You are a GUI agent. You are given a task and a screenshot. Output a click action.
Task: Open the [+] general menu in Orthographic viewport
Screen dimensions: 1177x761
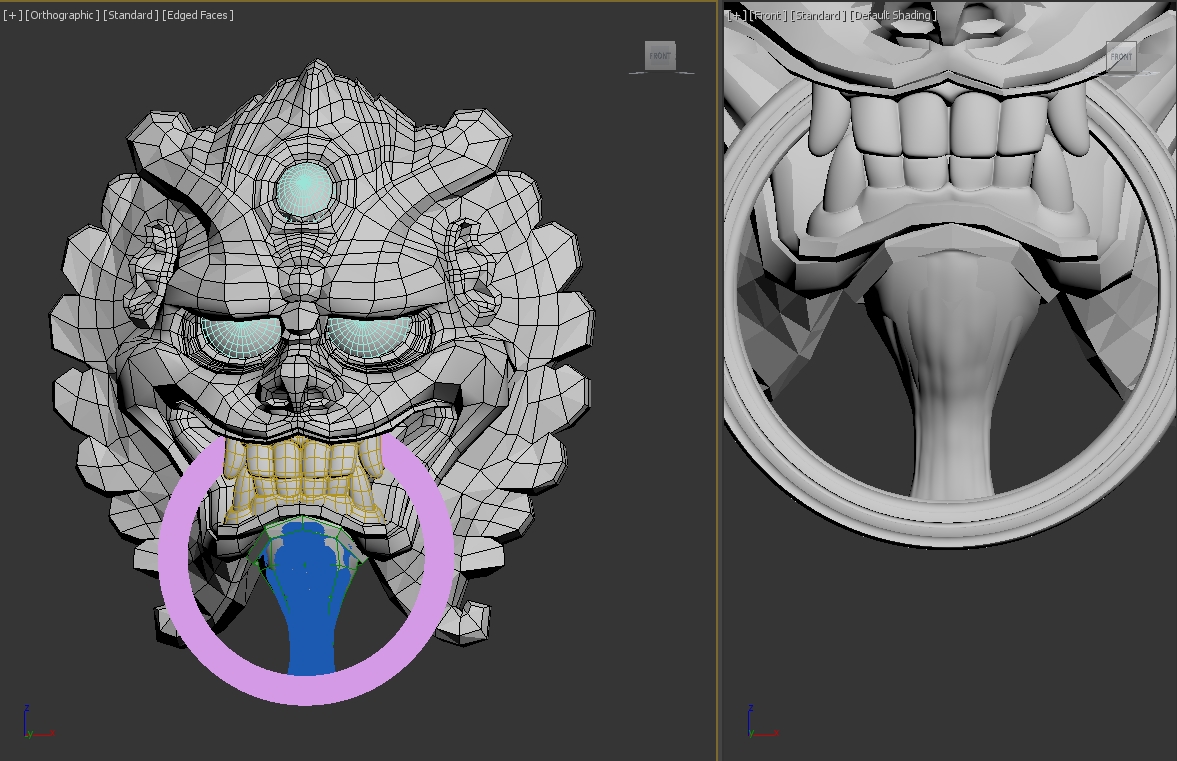(13, 15)
